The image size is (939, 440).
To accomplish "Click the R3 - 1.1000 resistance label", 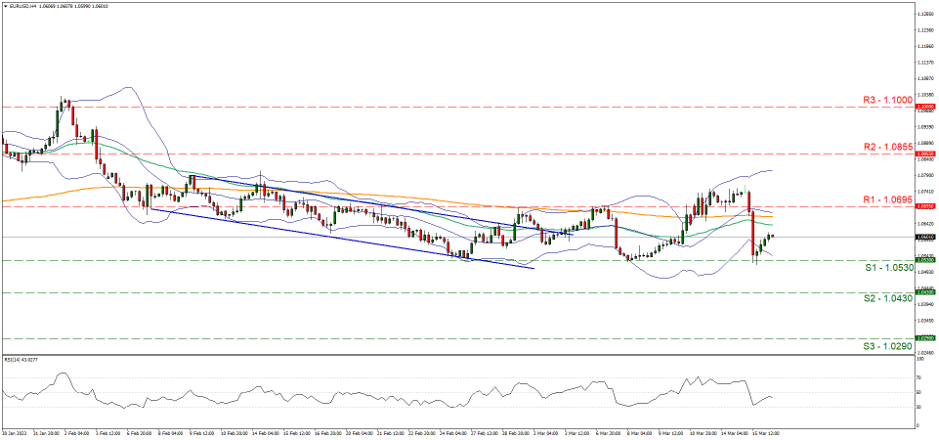I will pos(886,101).
